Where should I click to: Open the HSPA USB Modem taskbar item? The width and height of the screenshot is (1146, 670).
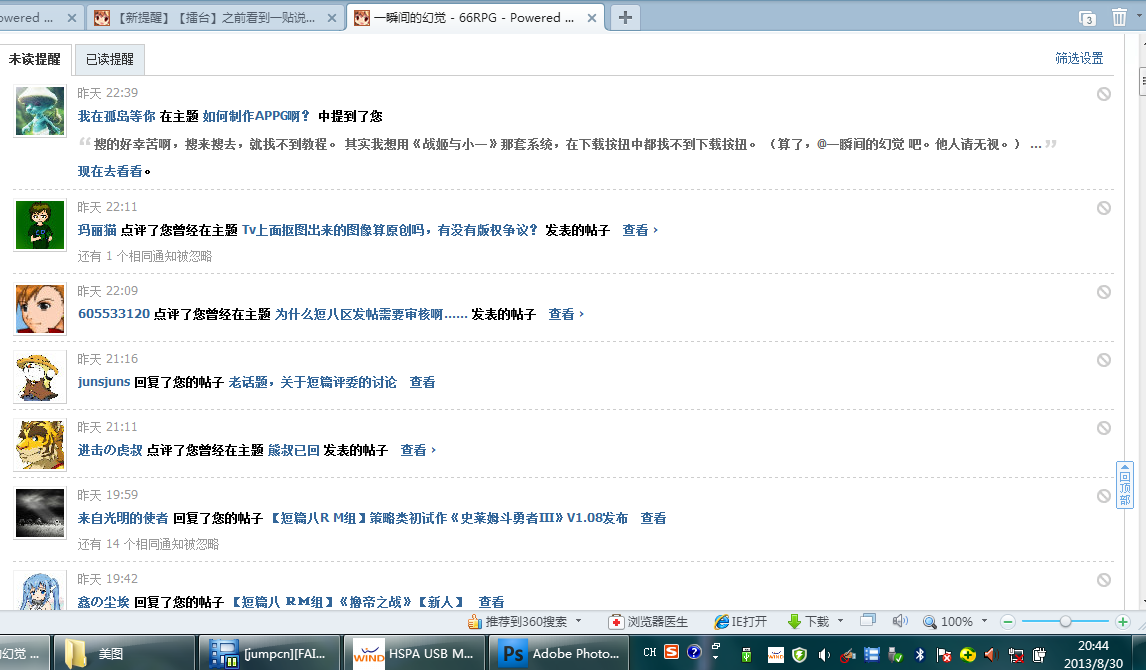pos(414,653)
